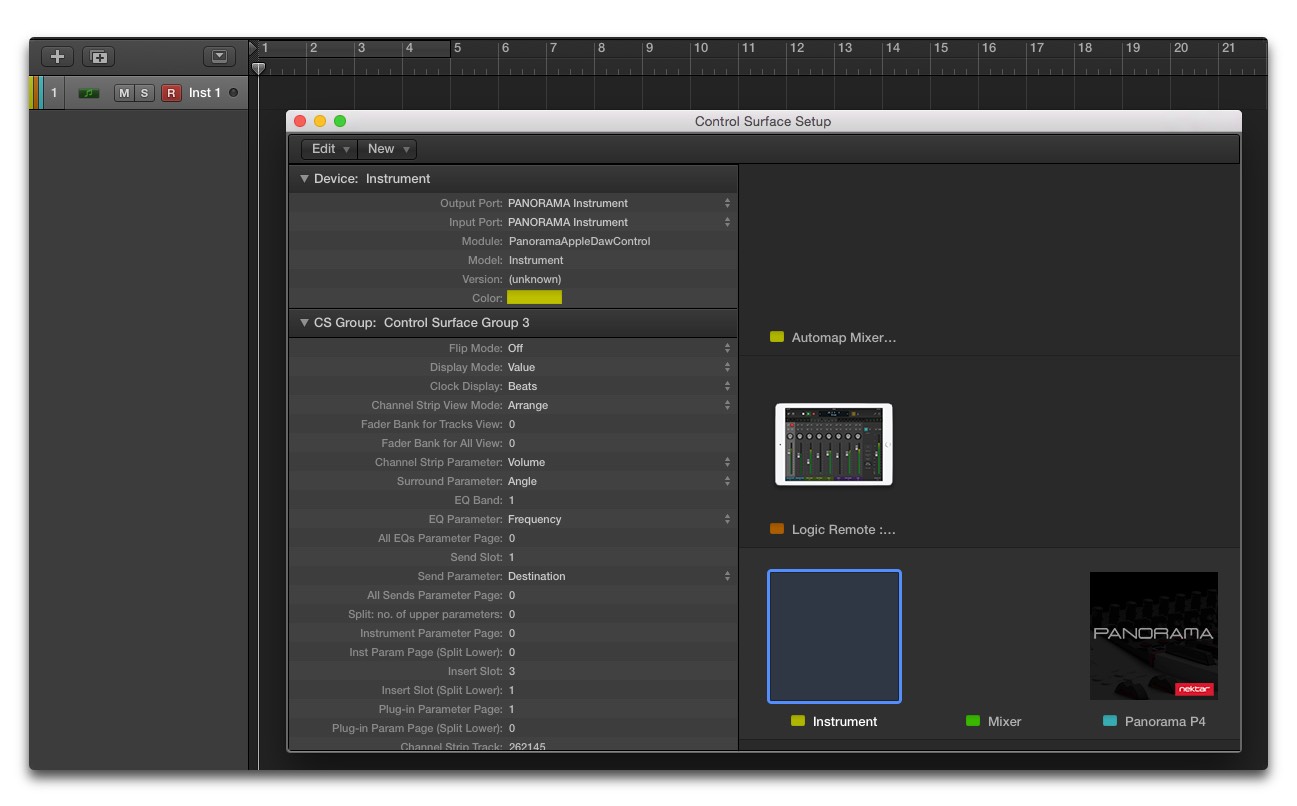The height and width of the screenshot is (806, 1297).
Task: Click the EQ Band value field
Action: coord(512,500)
